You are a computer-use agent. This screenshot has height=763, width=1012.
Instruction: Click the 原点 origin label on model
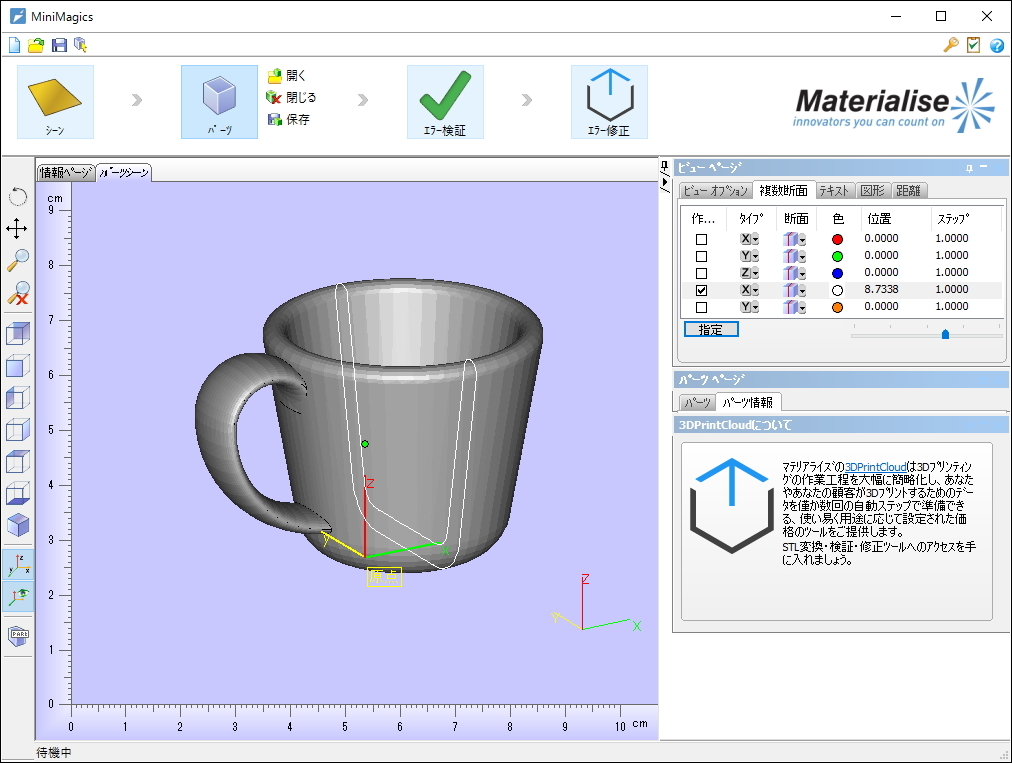click(x=384, y=576)
